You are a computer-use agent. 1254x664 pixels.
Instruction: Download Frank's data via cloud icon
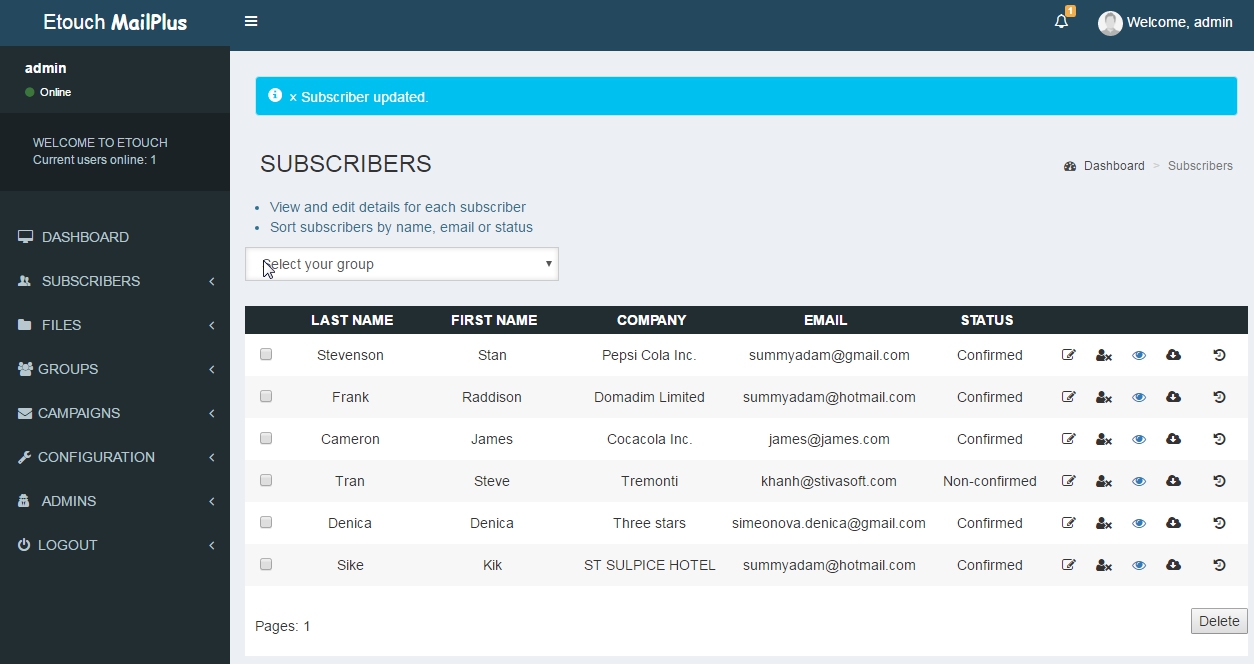1174,397
